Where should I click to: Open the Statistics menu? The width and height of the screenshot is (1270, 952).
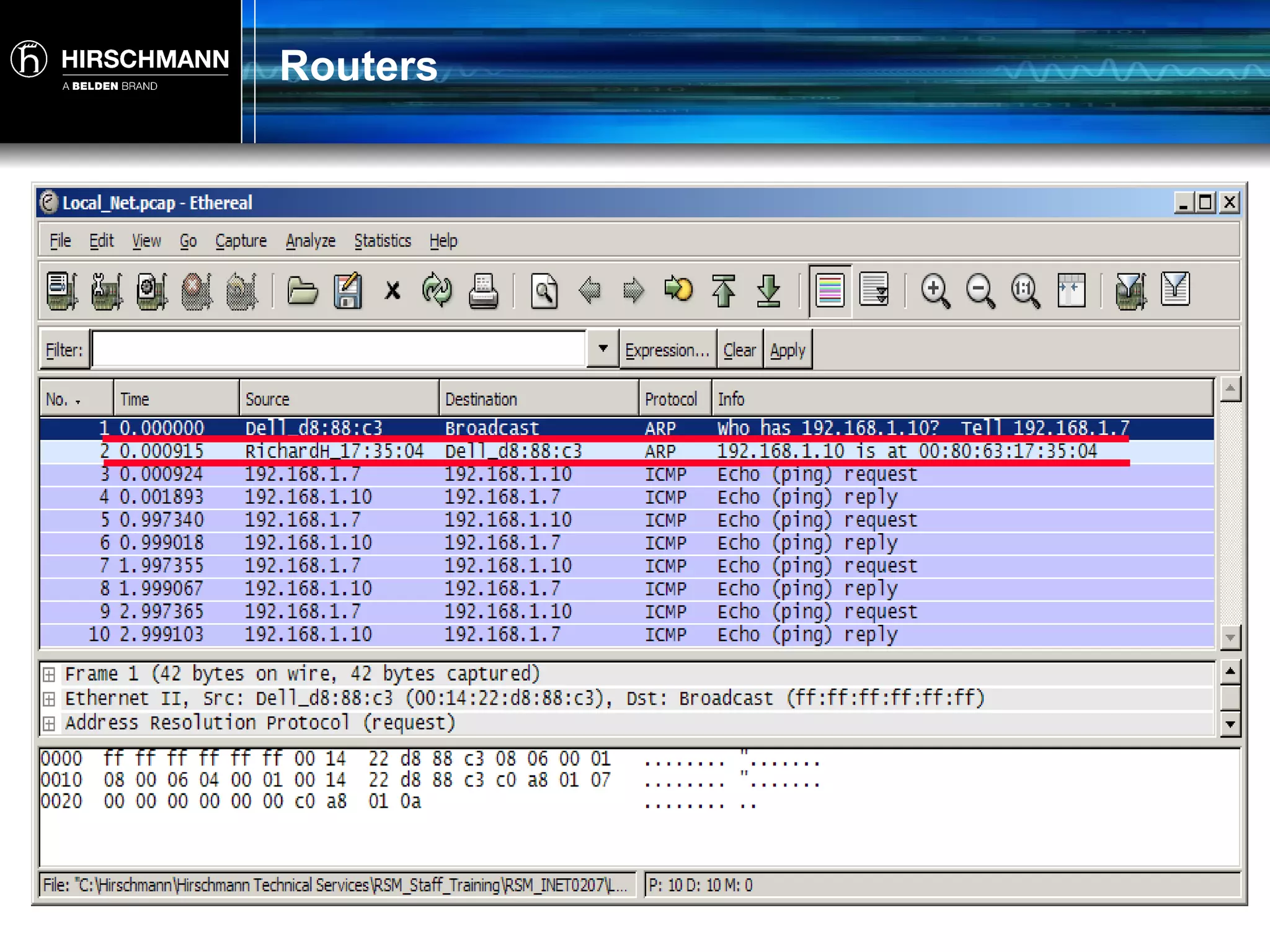click(383, 240)
